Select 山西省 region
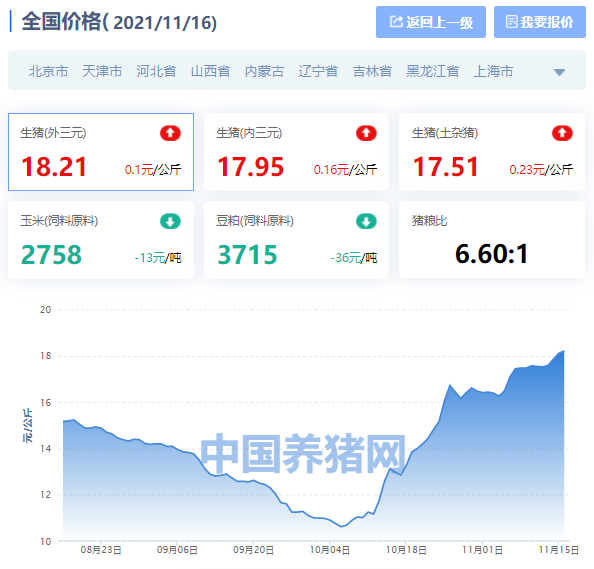Image resolution: width=594 pixels, height=569 pixels. point(210,71)
